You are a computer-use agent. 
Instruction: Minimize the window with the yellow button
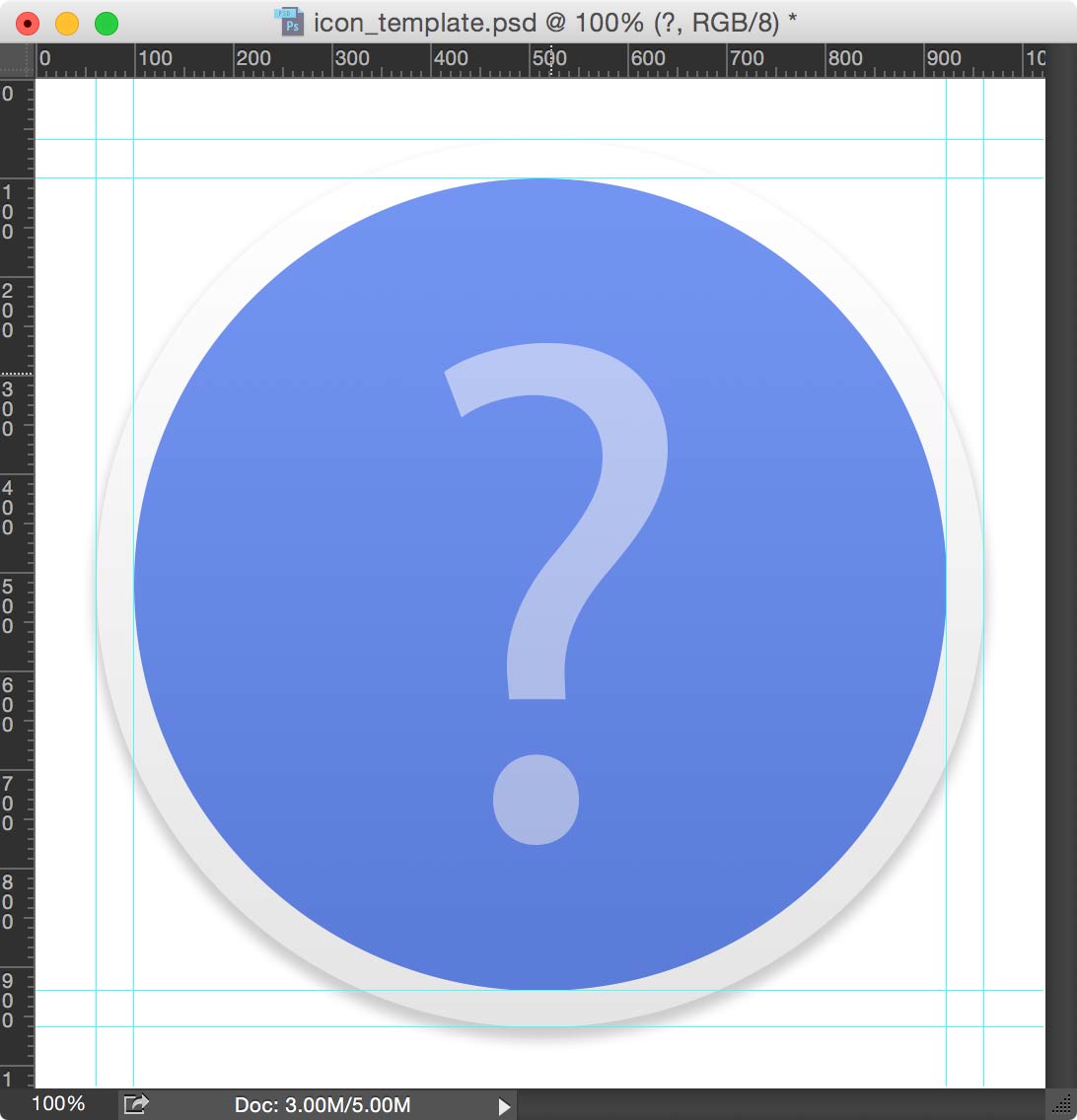point(67,24)
